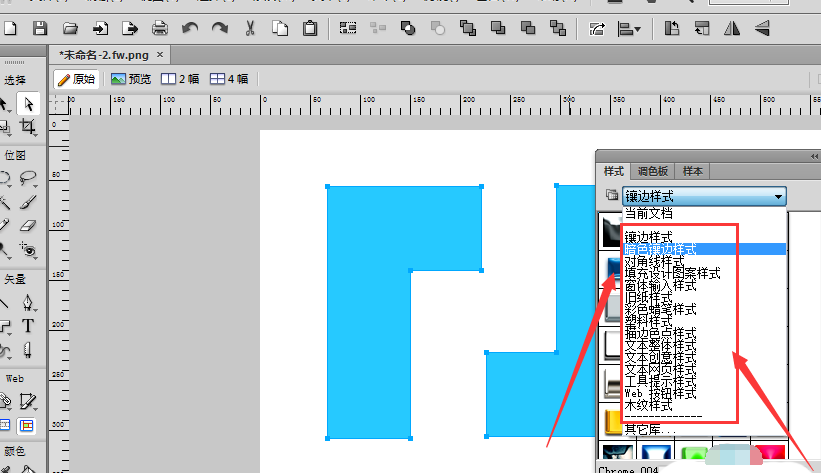Select the Brush tool

click(29, 202)
